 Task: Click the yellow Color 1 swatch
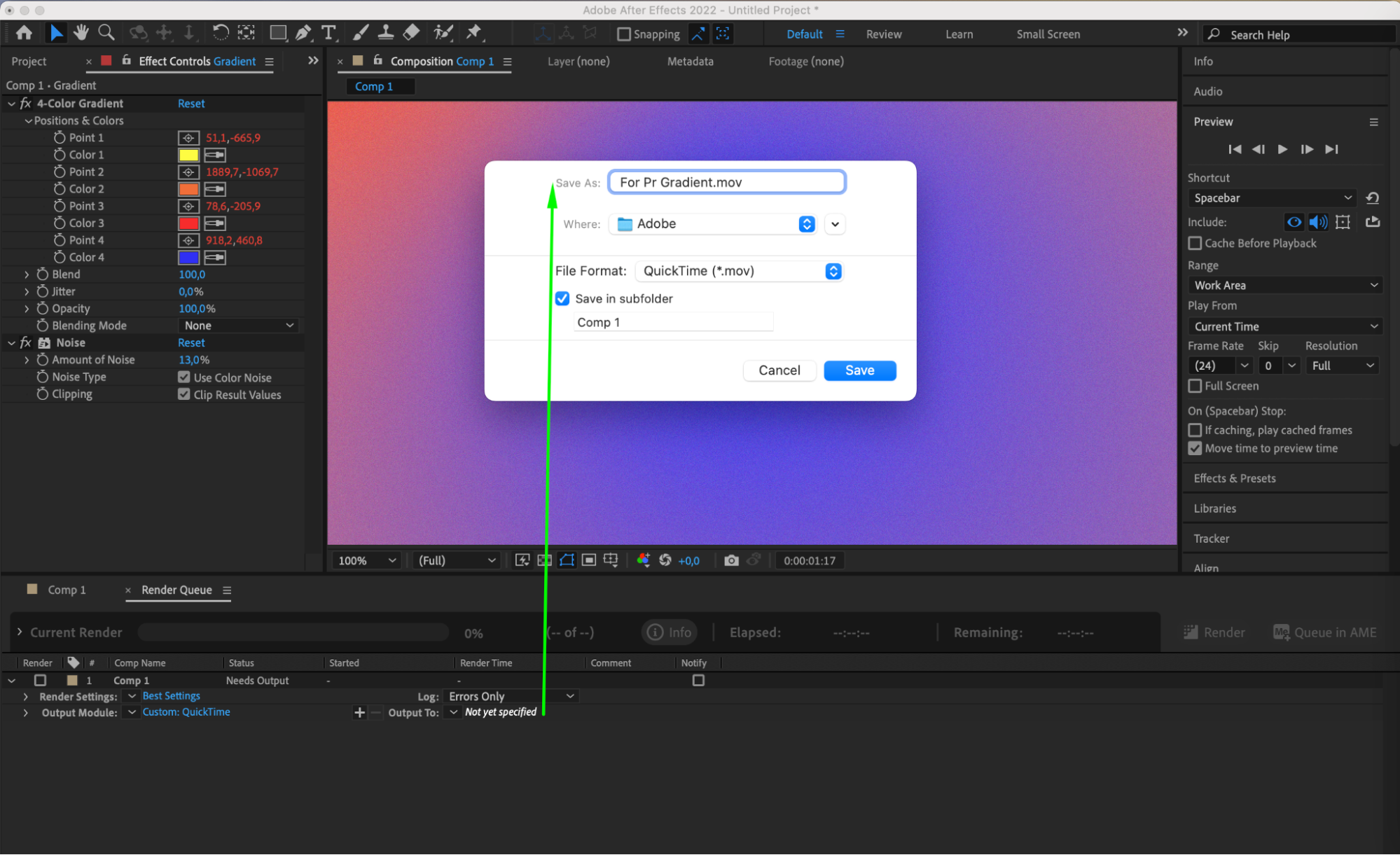pyautogui.click(x=188, y=155)
